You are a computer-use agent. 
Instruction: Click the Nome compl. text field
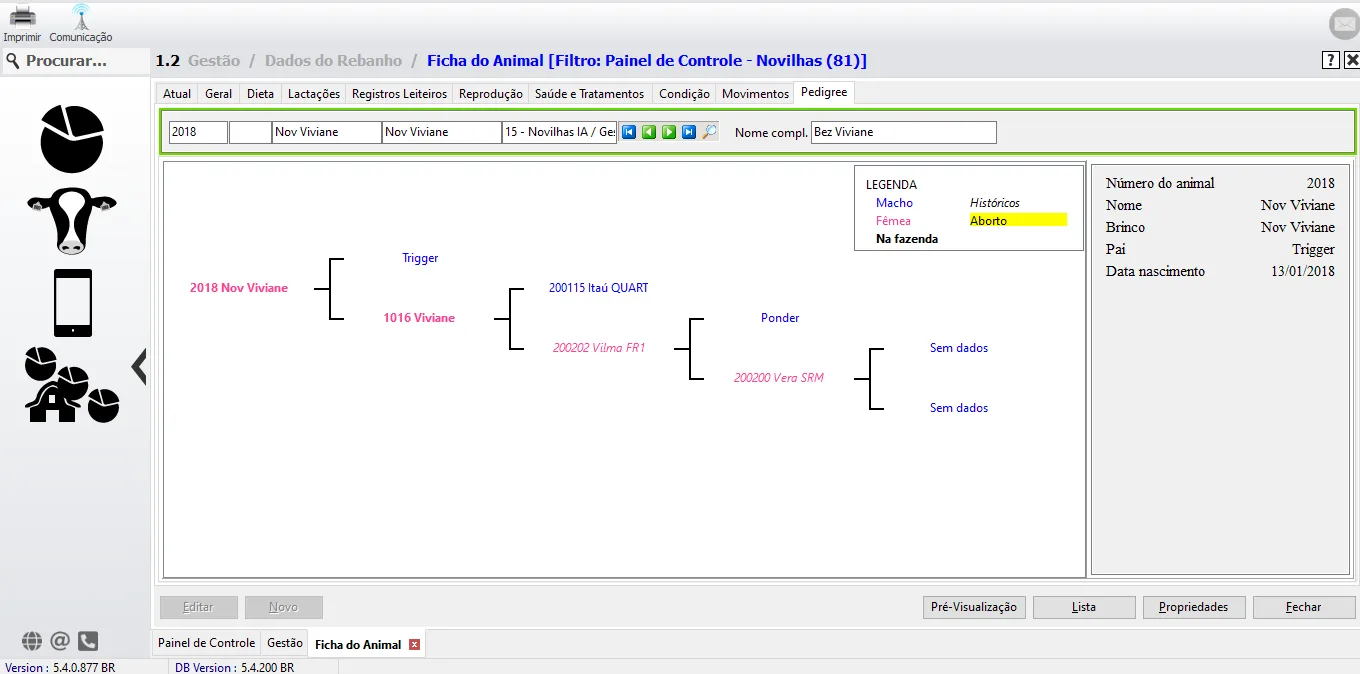point(903,132)
